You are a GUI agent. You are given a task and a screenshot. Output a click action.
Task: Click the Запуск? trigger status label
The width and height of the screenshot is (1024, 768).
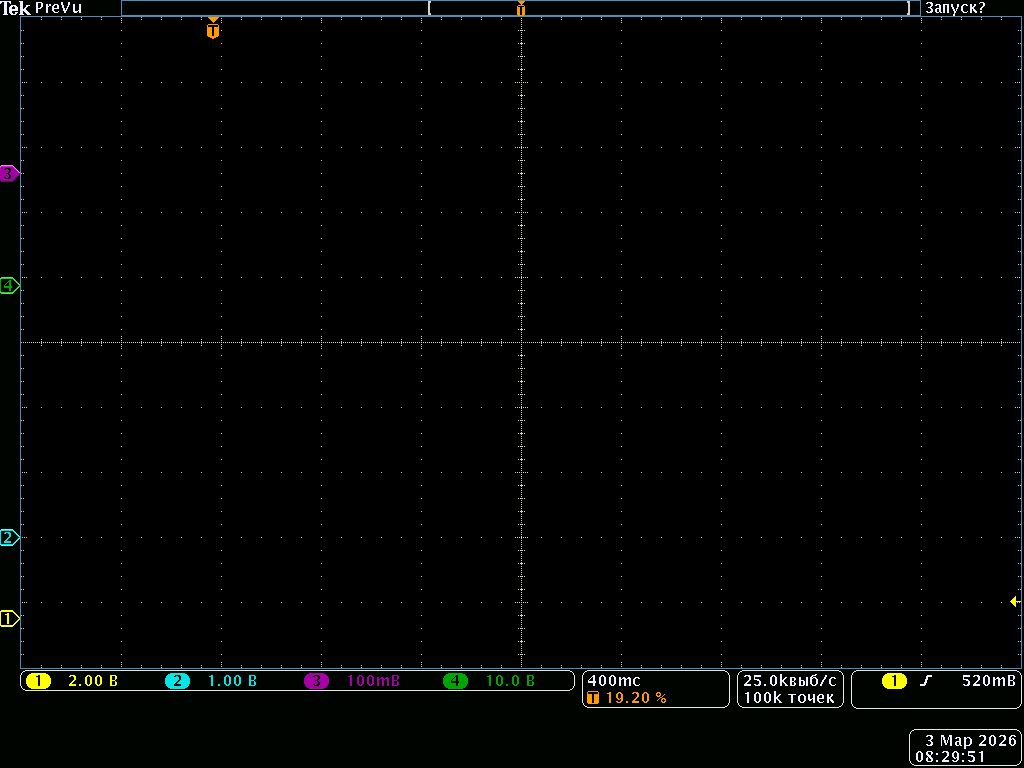(955, 8)
